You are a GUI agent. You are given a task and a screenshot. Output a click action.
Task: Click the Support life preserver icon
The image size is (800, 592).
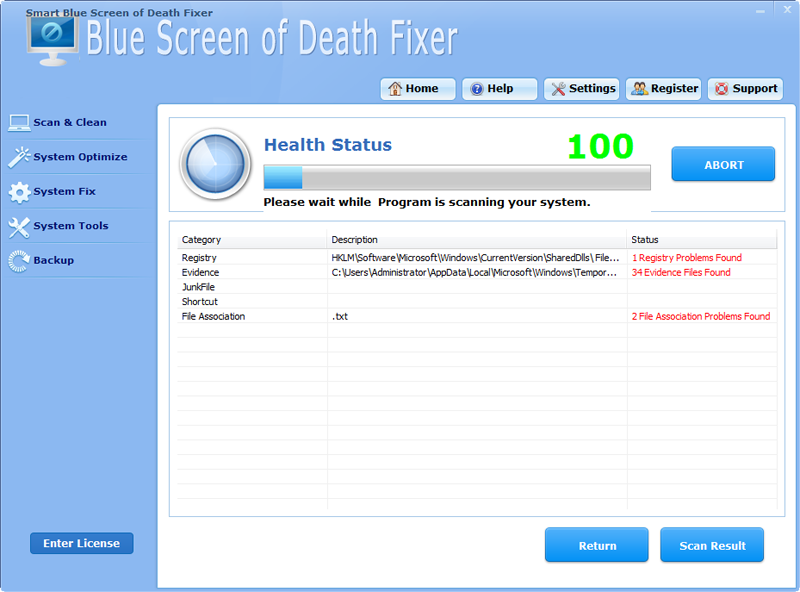point(721,88)
